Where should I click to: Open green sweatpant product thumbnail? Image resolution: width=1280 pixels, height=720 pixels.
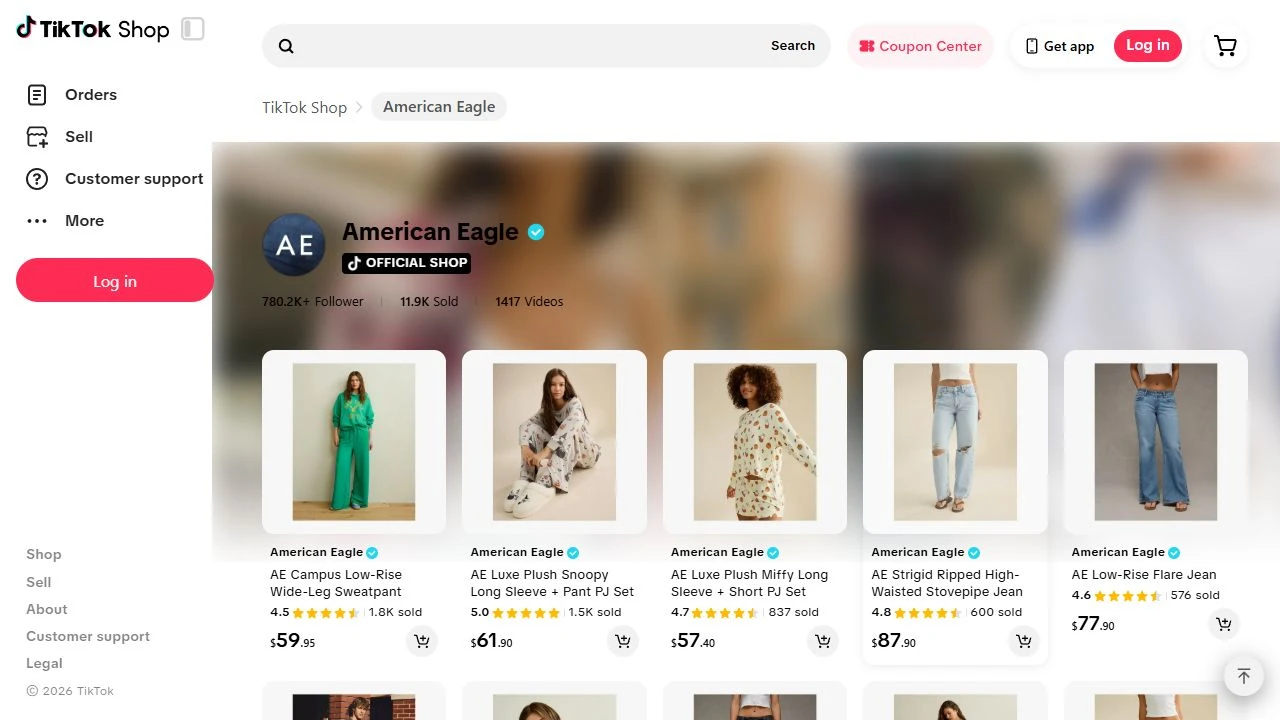coord(354,442)
